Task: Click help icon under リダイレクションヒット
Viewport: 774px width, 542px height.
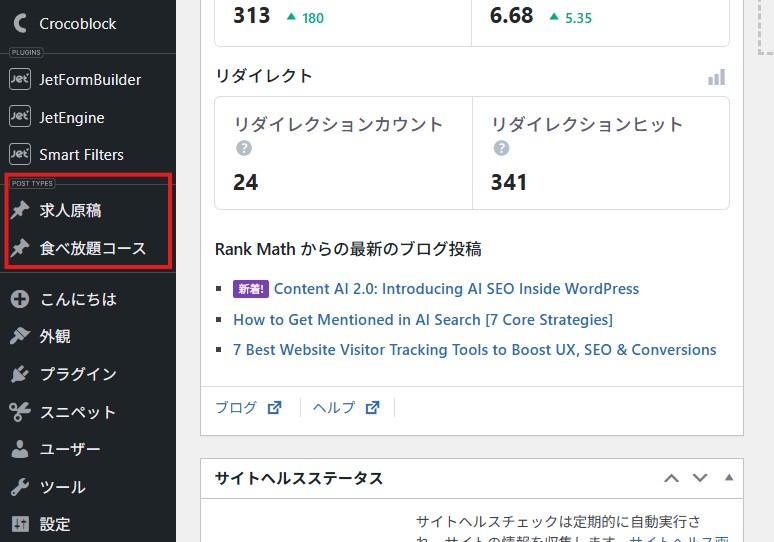Action: pyautogui.click(x=501, y=149)
